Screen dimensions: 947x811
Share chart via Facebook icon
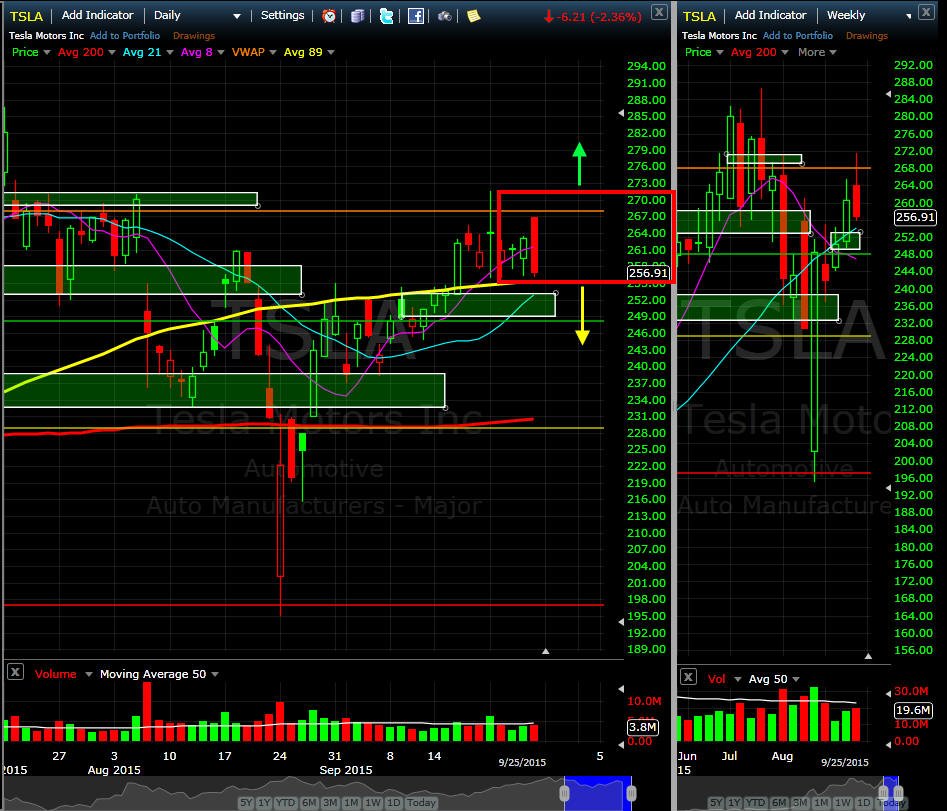[x=416, y=16]
